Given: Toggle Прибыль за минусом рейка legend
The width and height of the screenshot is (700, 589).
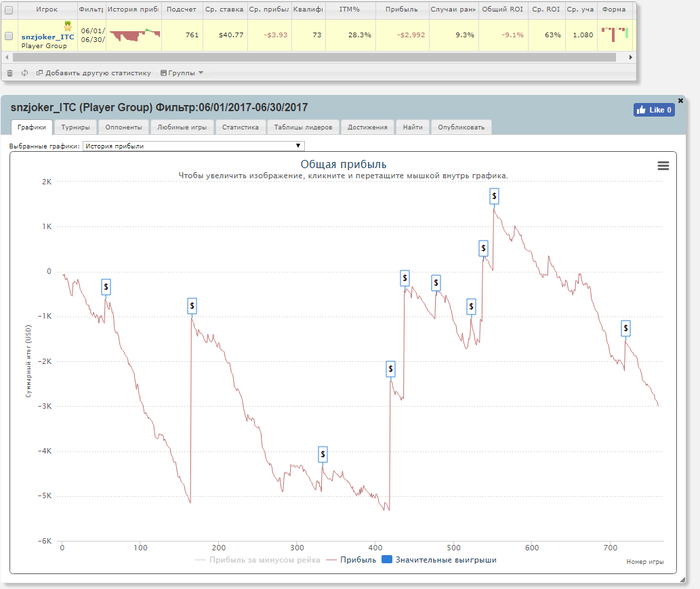Looking at the screenshot, I should [258, 560].
